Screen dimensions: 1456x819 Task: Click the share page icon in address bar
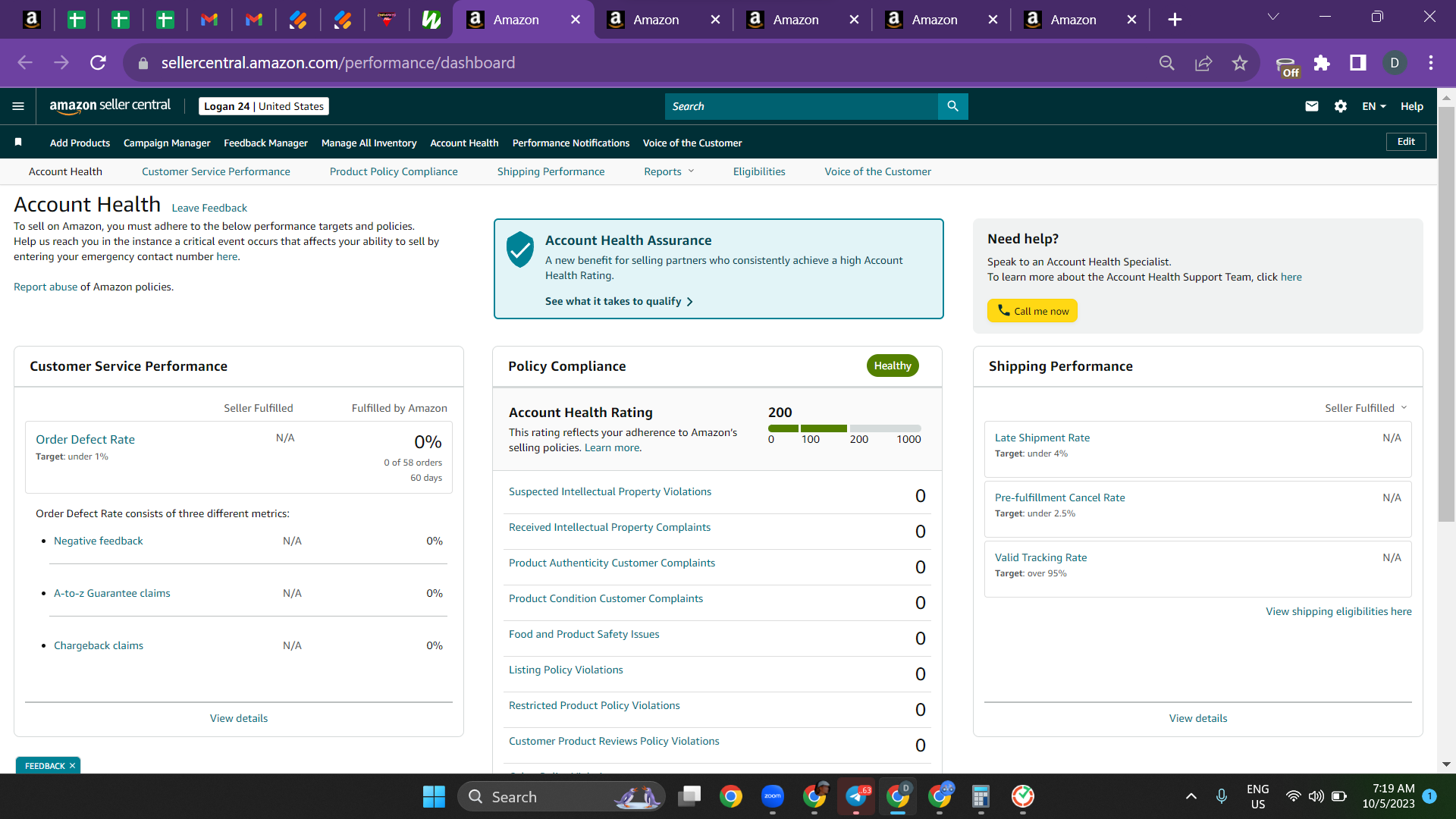tap(1203, 63)
